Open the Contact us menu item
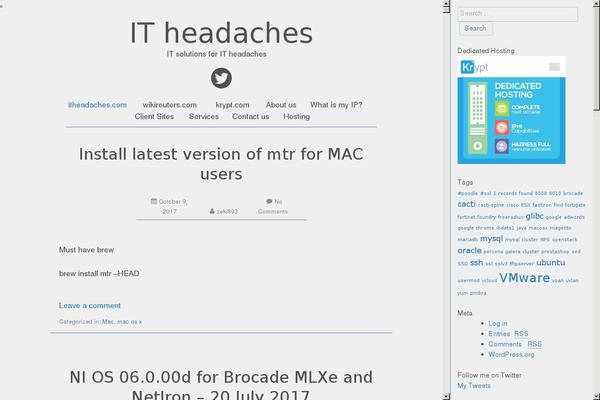This screenshot has height=400, width=600. coord(251,116)
